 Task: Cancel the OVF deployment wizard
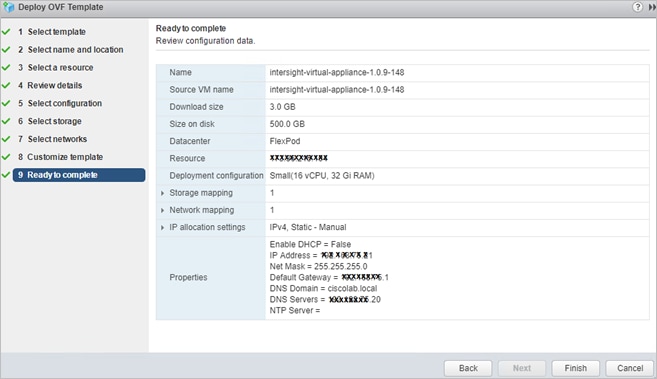point(630,368)
